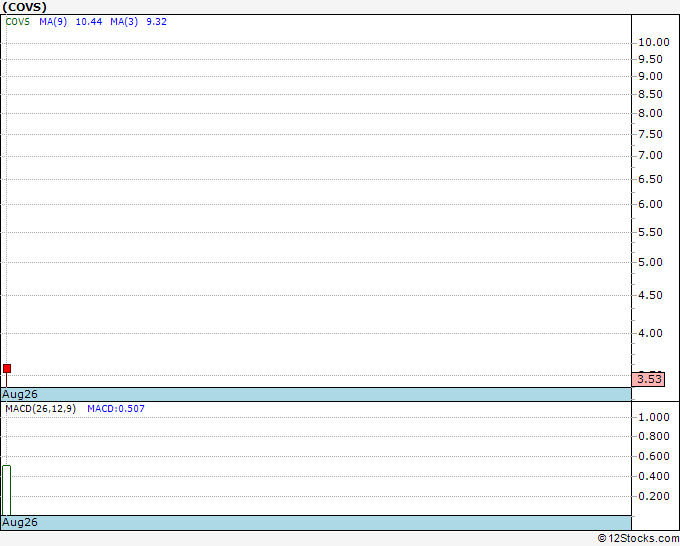Image resolution: width=680 pixels, height=546 pixels.
Task: Click the 4.50 price axis label
Action: pyautogui.click(x=650, y=295)
